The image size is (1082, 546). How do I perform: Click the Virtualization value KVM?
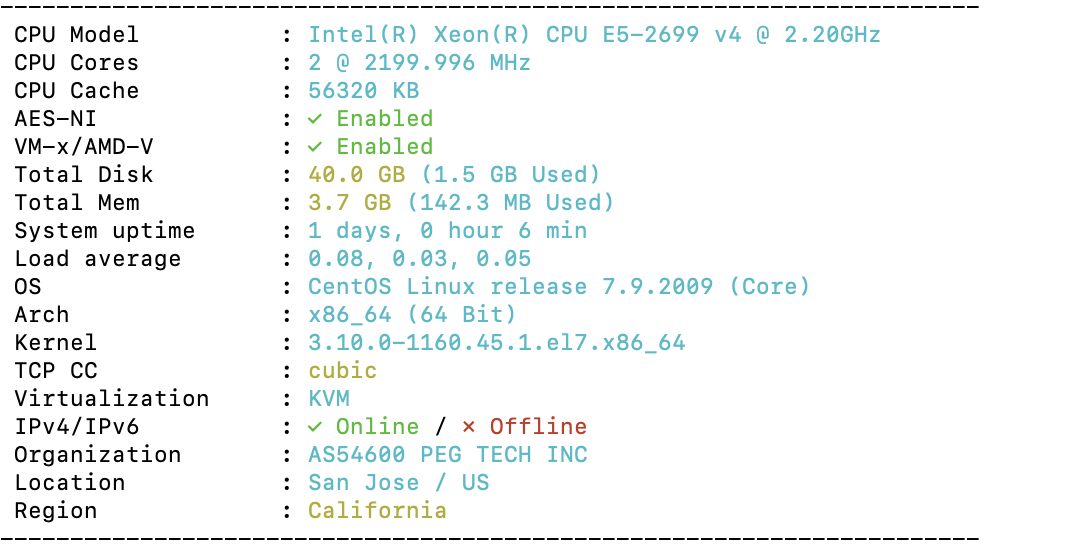point(329,399)
